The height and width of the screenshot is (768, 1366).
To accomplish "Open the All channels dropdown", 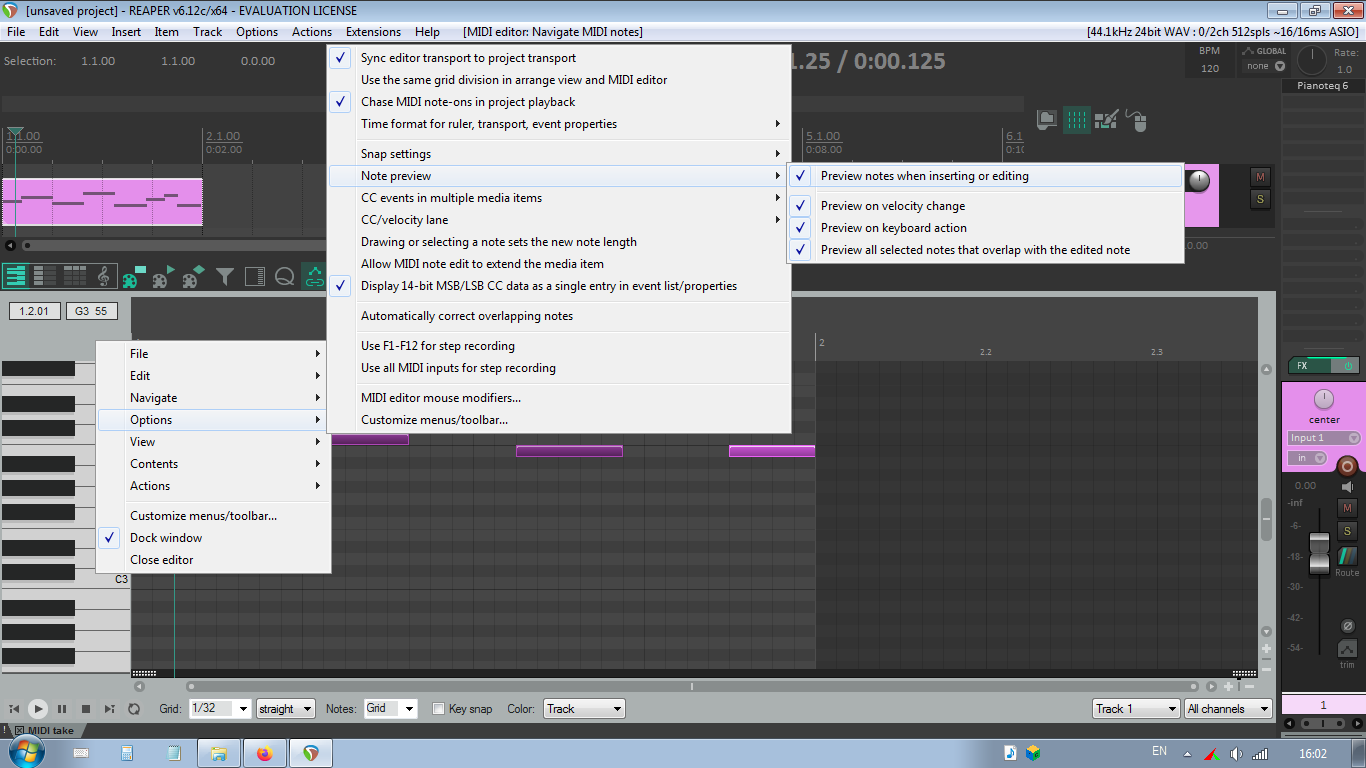I will [x=1228, y=709].
